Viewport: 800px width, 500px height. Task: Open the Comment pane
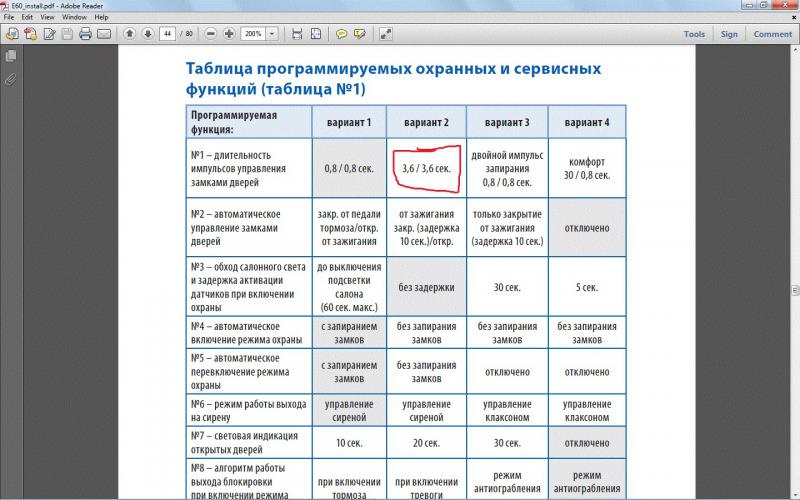772,34
